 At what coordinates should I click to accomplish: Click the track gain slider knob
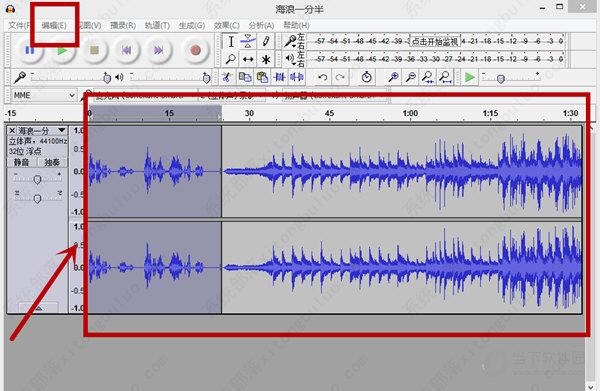pos(37,179)
